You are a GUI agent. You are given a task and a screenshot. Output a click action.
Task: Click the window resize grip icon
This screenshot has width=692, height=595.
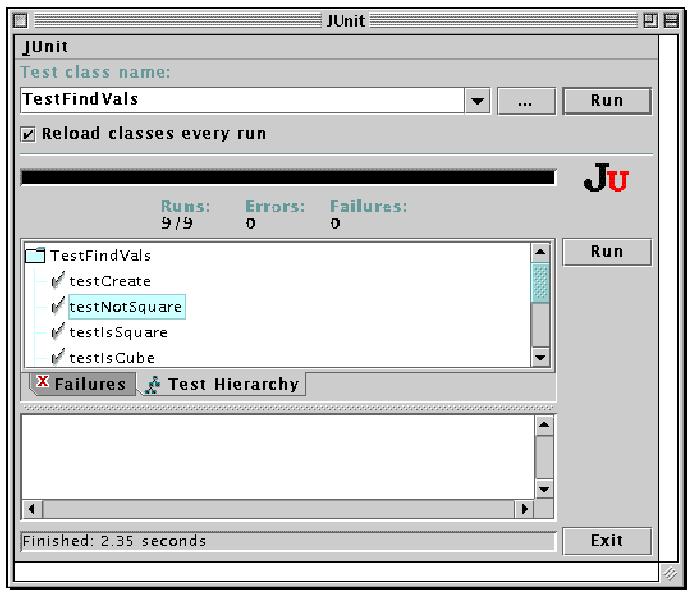point(670,573)
